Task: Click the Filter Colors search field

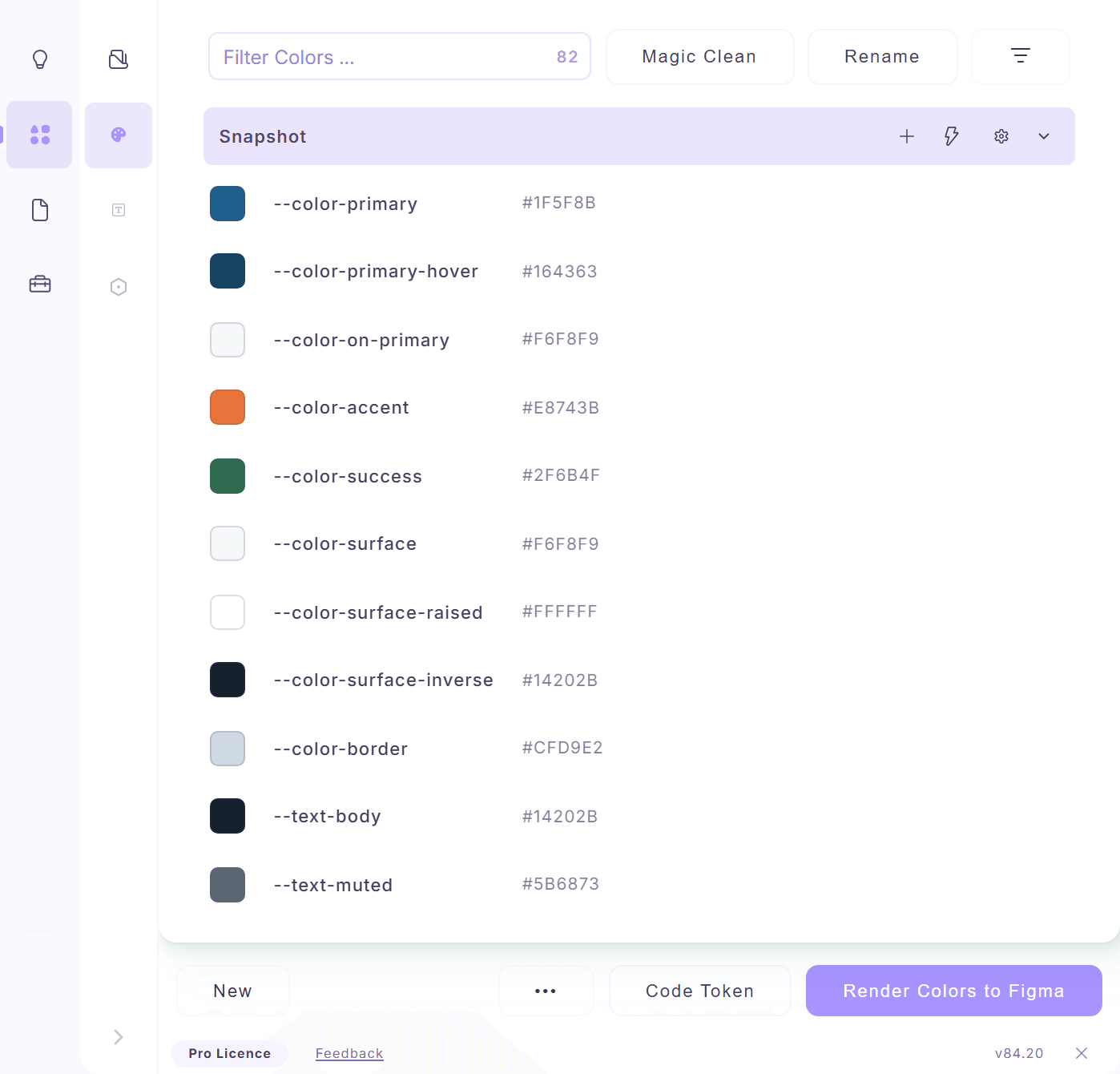Action: tap(400, 56)
